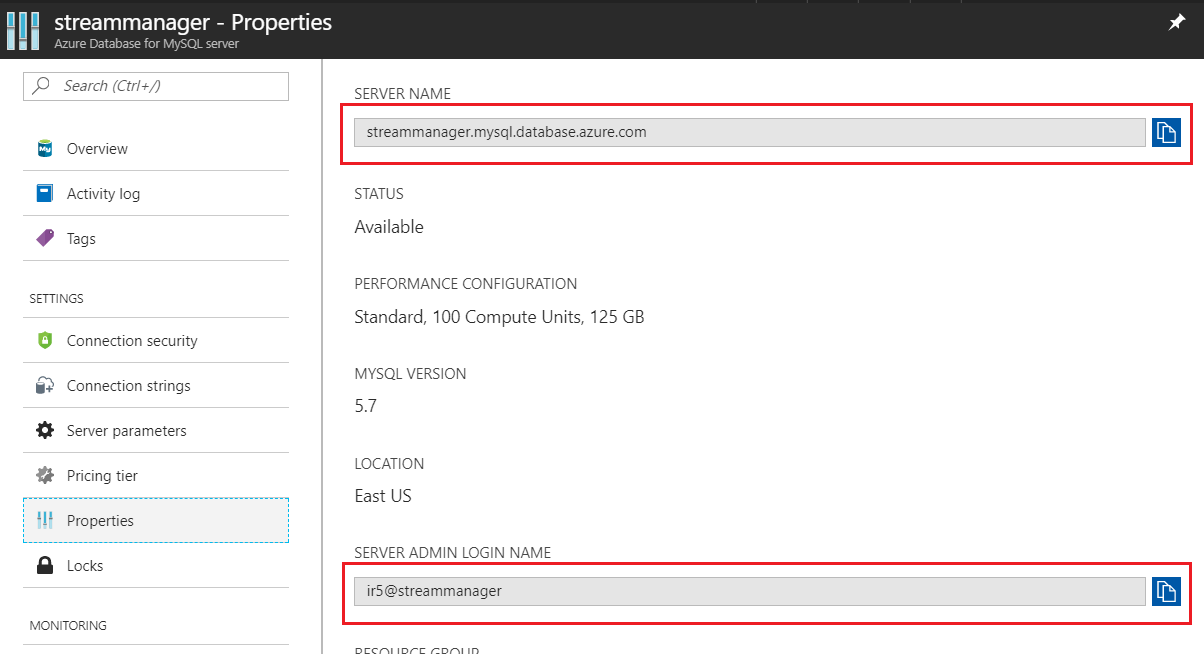1204x654 pixels.
Task: Click the search magnifier icon
Action: tap(42, 86)
